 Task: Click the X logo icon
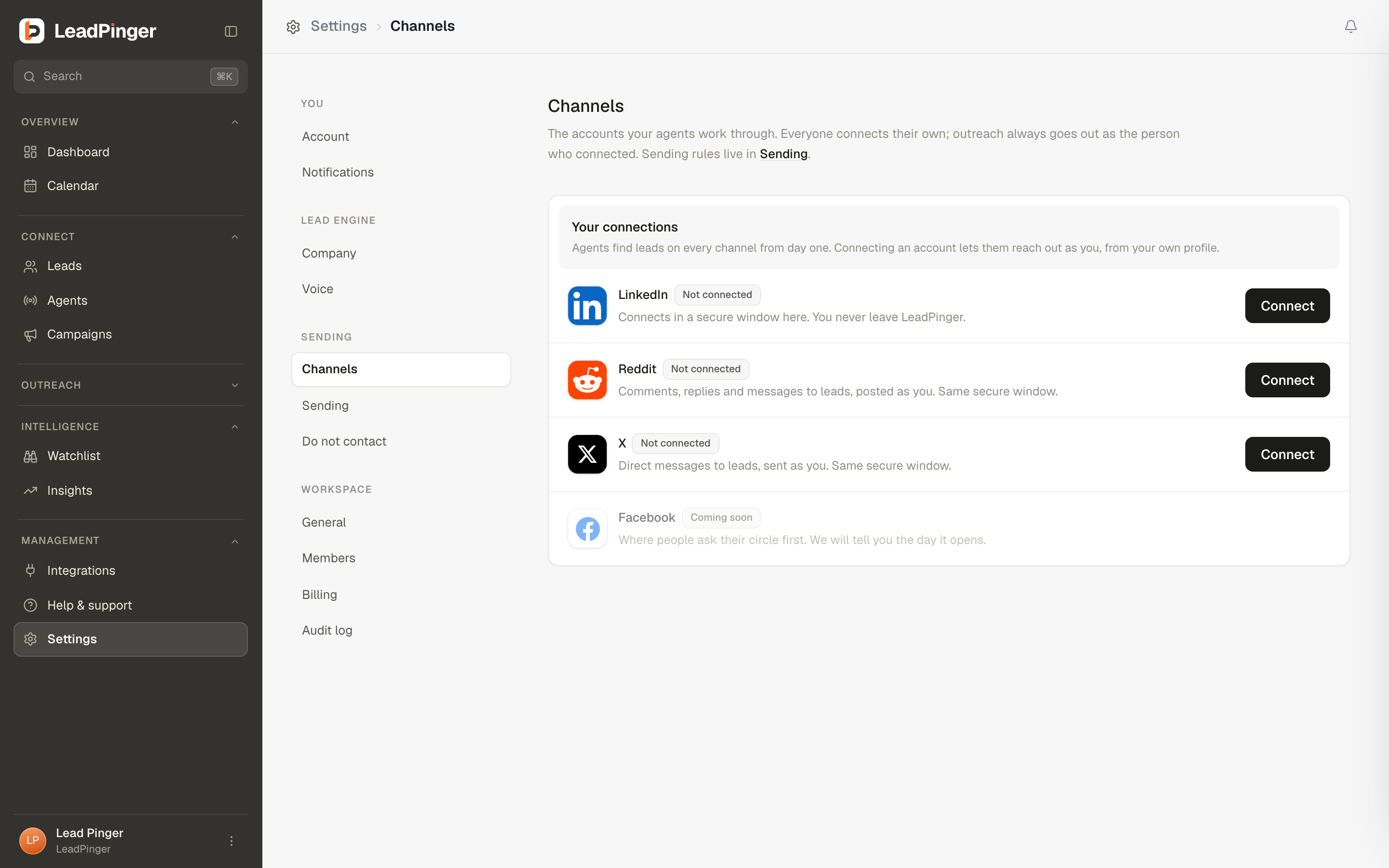coord(587,454)
